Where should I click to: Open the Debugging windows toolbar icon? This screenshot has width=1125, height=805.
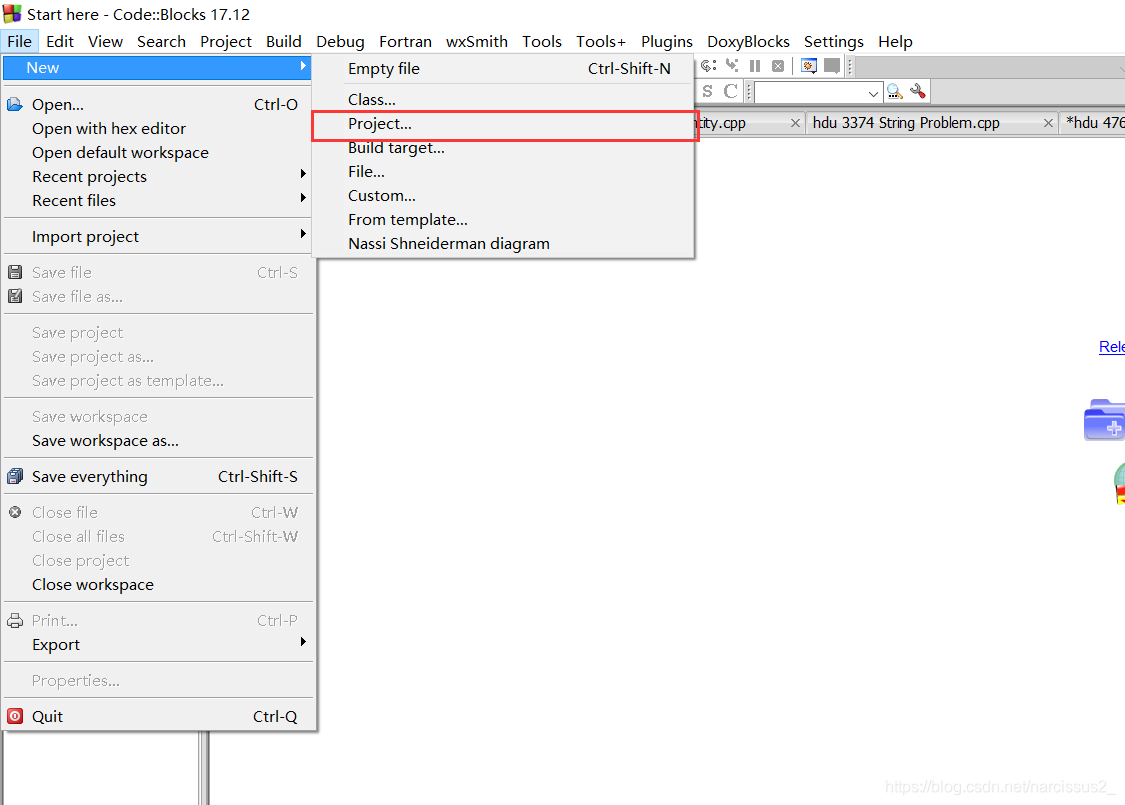coord(809,66)
